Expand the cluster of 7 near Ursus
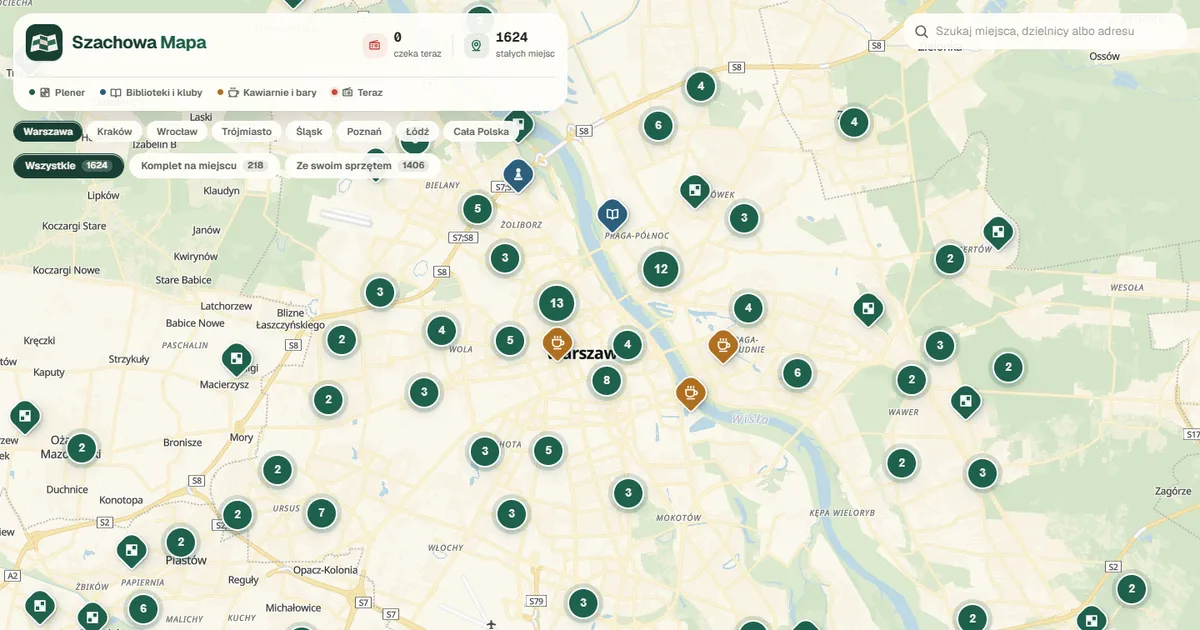 [321, 514]
